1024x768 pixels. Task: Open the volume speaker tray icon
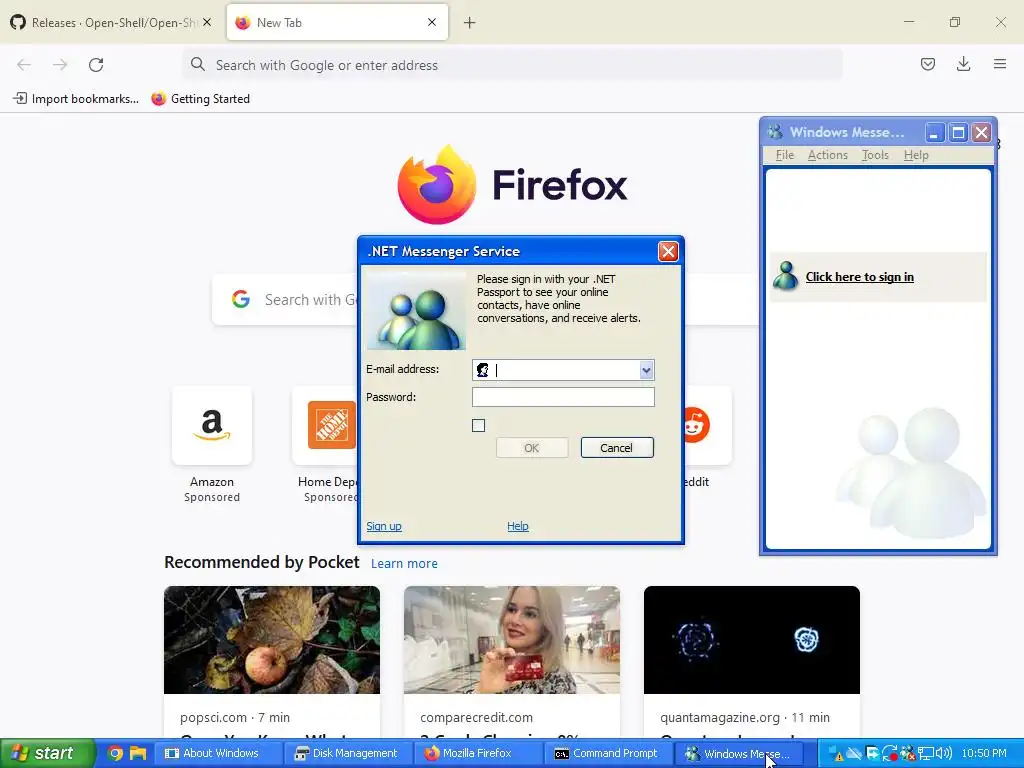944,754
